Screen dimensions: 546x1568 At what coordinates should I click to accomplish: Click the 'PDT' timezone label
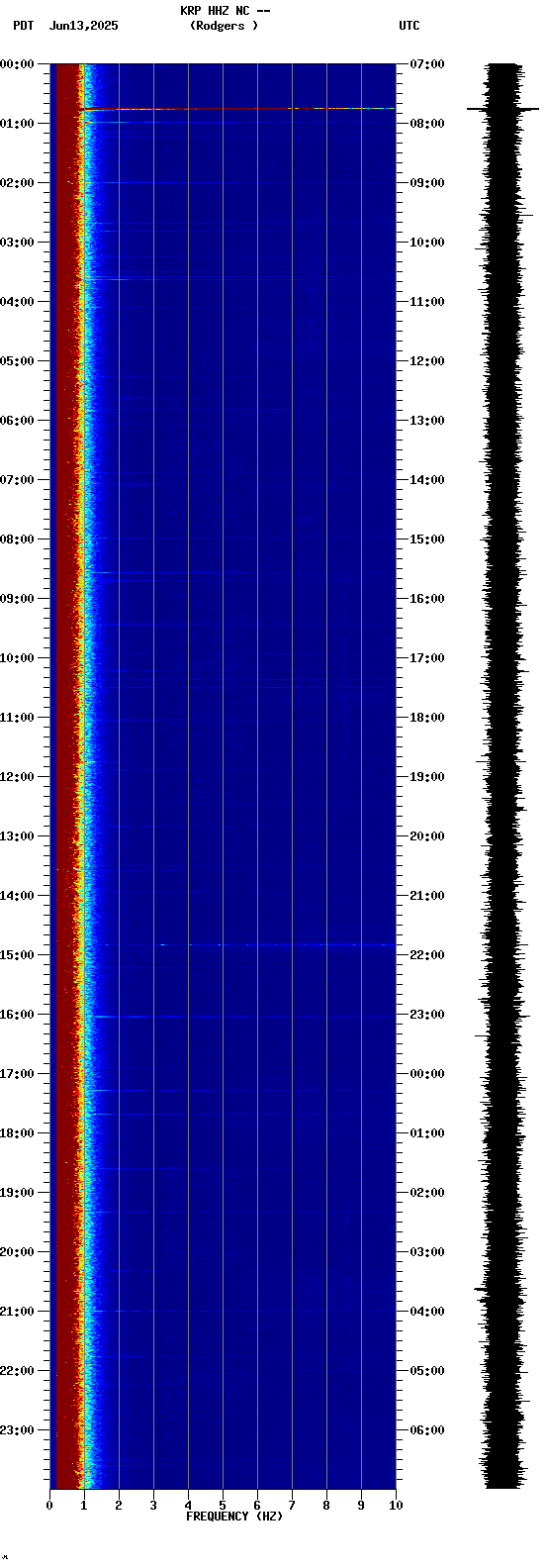(x=23, y=26)
